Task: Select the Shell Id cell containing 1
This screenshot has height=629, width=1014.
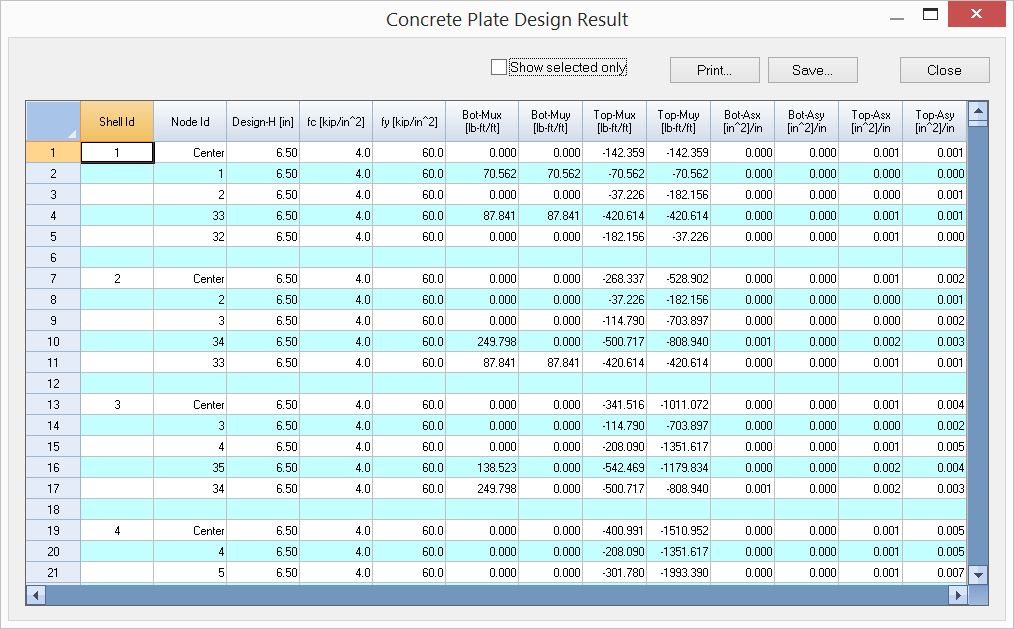Action: tap(116, 153)
